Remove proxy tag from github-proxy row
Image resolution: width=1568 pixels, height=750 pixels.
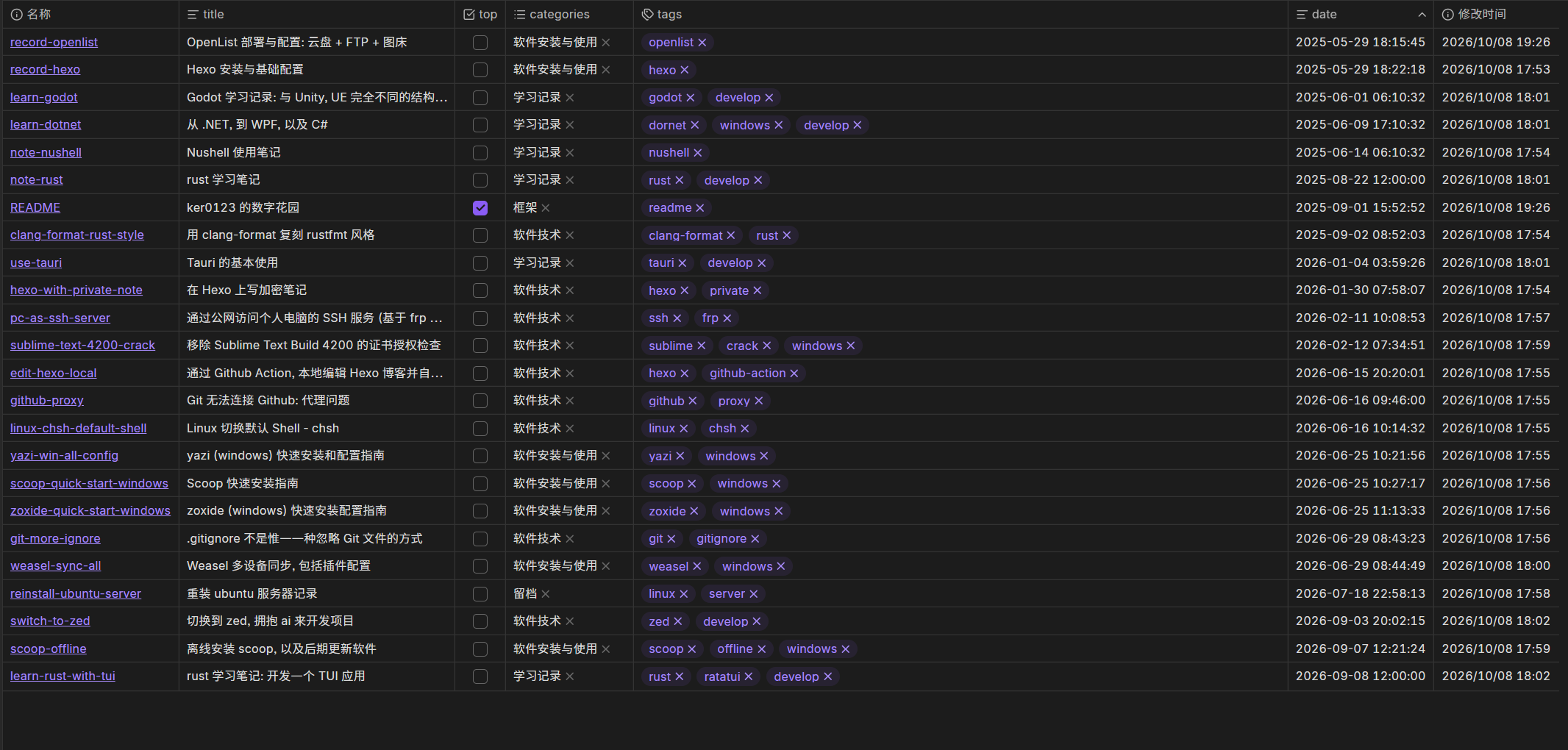(x=759, y=401)
